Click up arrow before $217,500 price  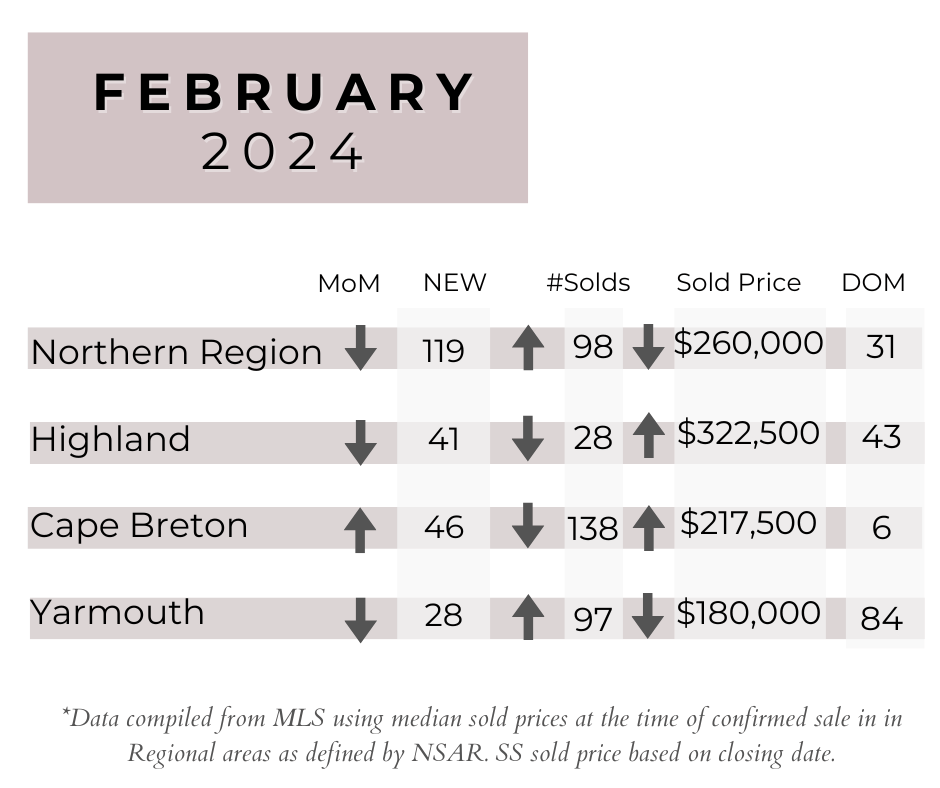pyautogui.click(x=649, y=528)
